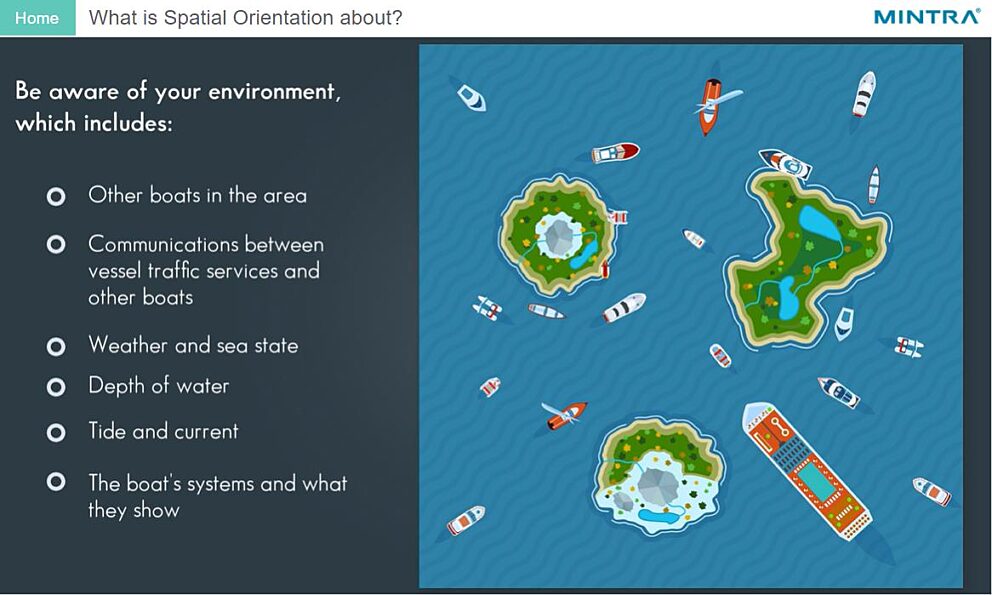Image resolution: width=992 pixels, height=595 pixels.
Task: Go to the Home button
Action: click(x=37, y=18)
